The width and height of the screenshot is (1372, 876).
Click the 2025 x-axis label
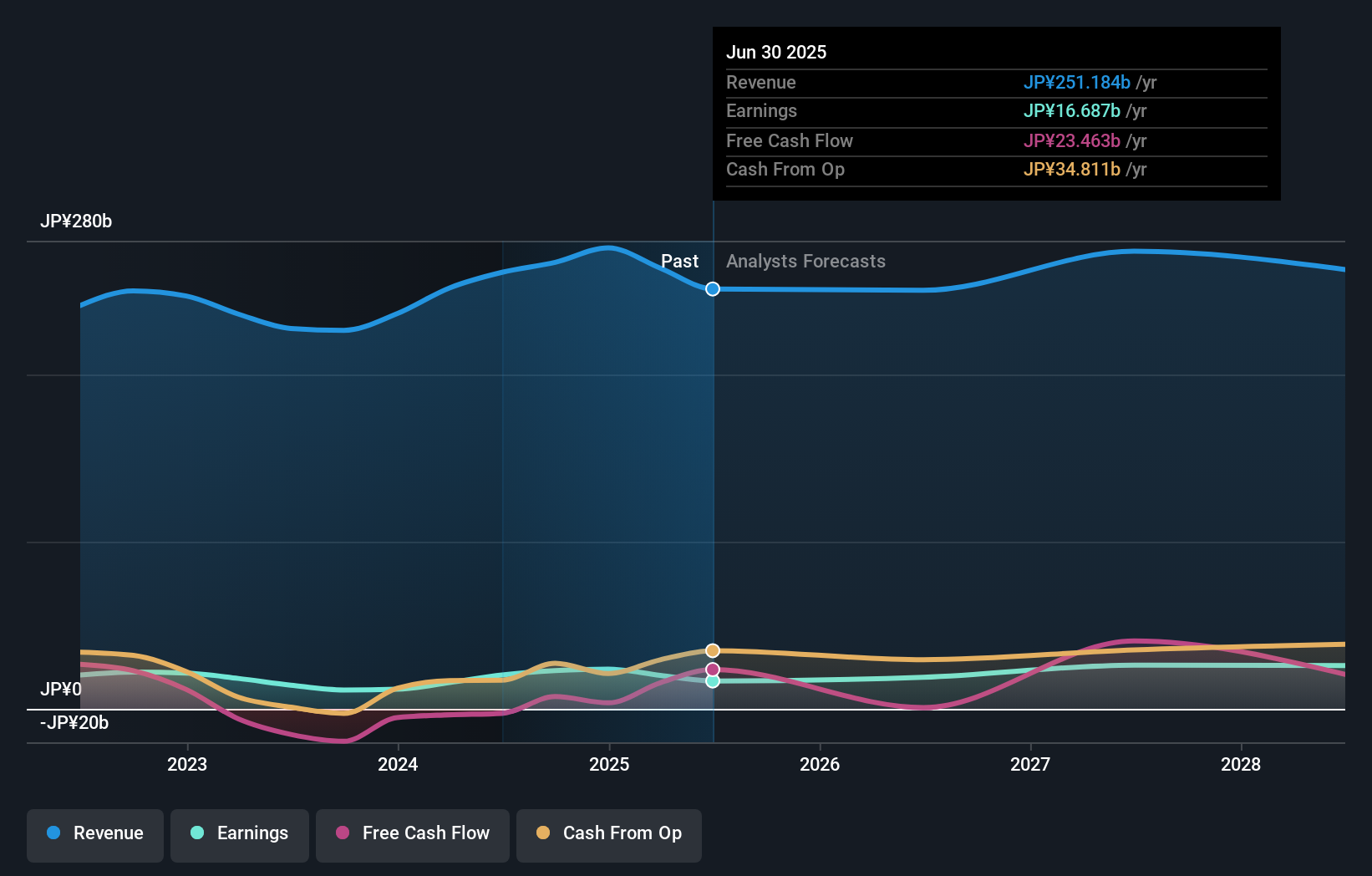(x=609, y=764)
